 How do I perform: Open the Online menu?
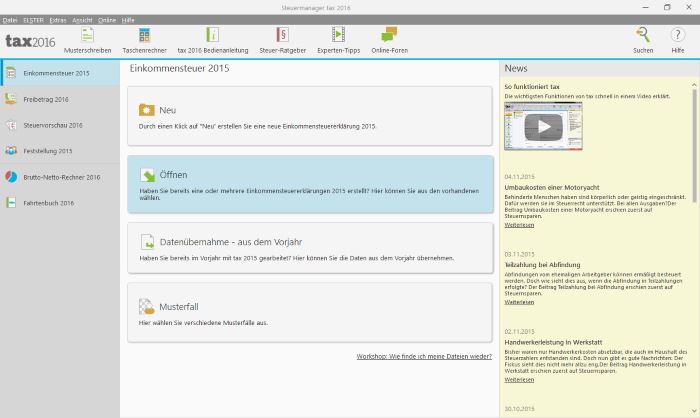point(107,20)
